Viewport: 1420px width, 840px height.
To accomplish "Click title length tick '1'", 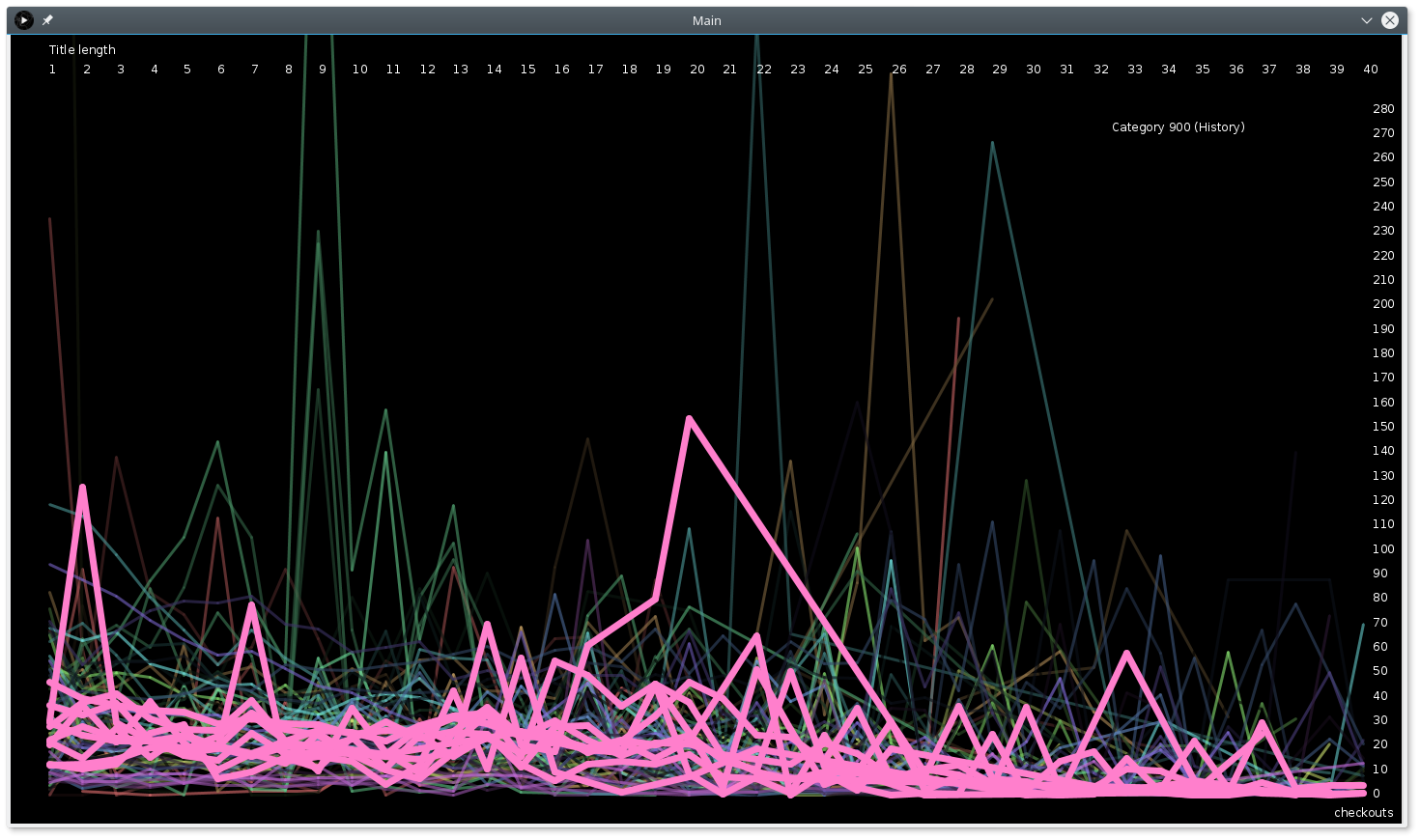I will (x=52, y=70).
